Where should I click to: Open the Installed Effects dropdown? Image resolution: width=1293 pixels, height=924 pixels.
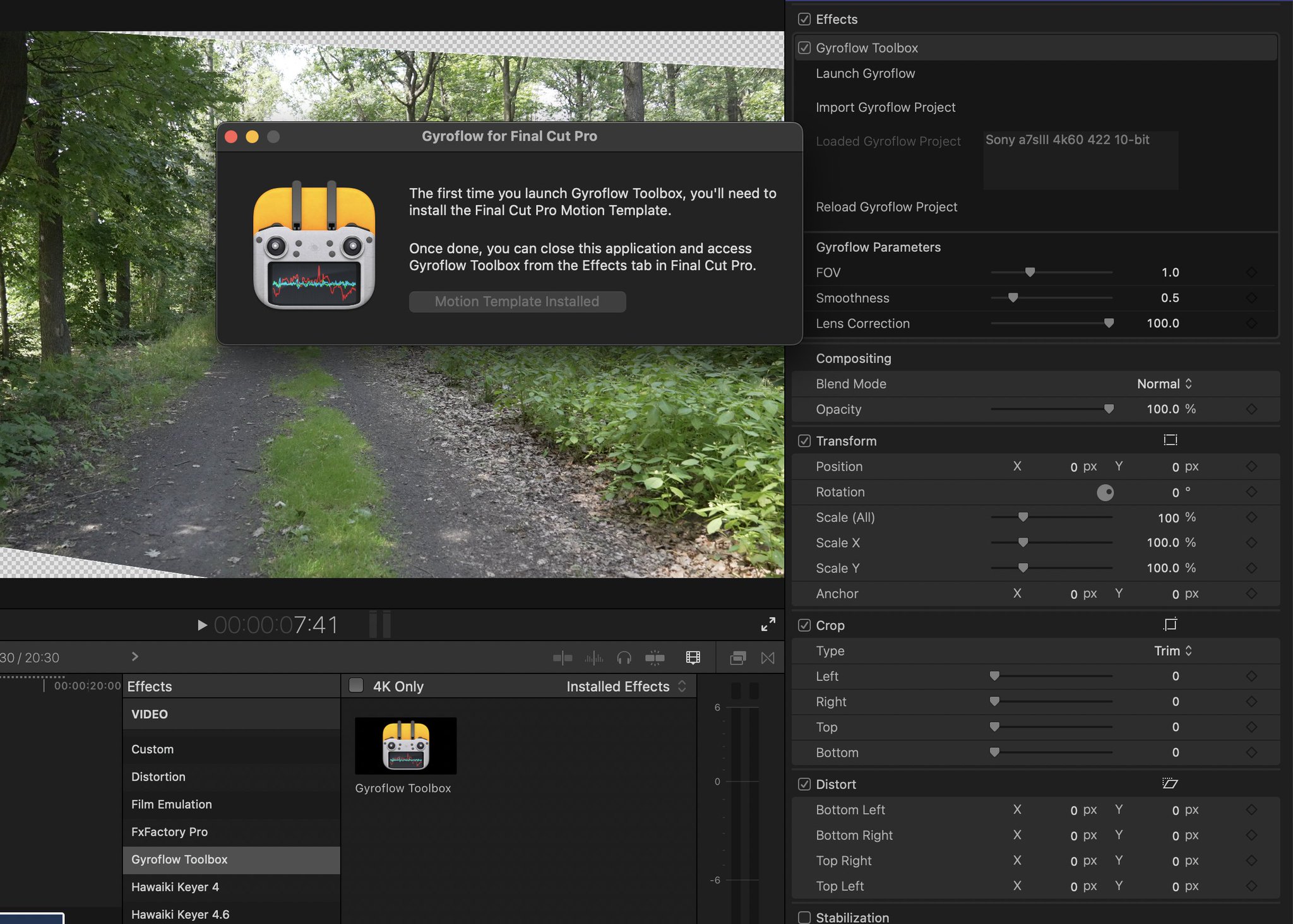pyautogui.click(x=626, y=686)
